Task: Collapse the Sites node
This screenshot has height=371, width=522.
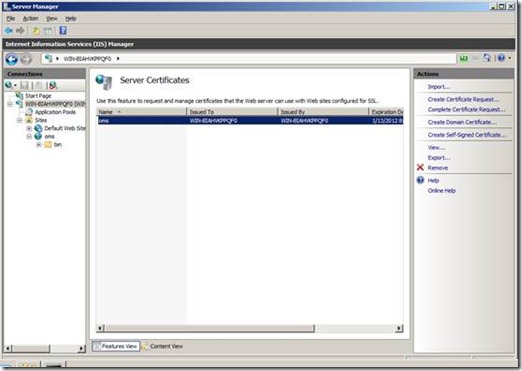Action: tap(19, 120)
